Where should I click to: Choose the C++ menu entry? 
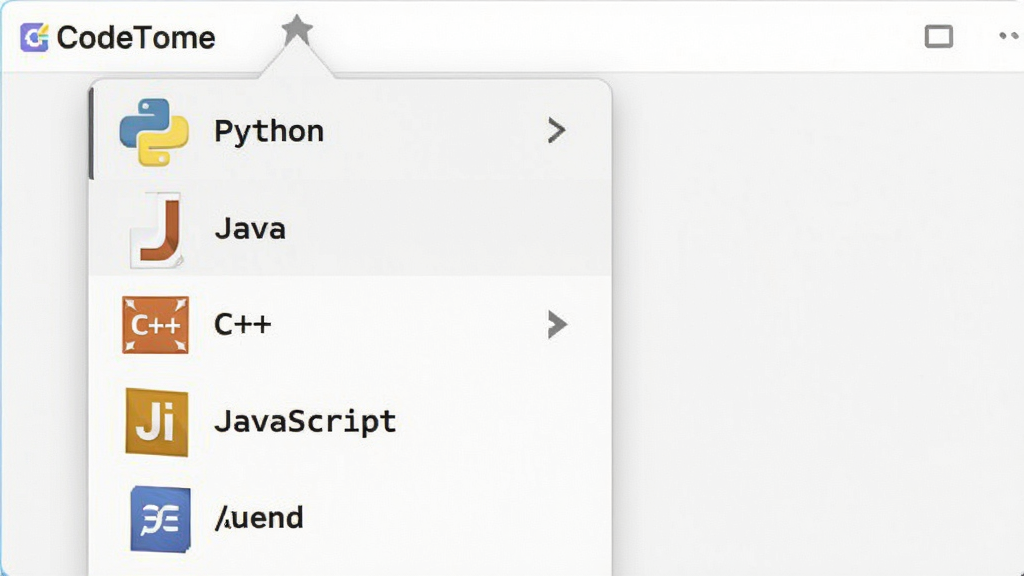351,325
